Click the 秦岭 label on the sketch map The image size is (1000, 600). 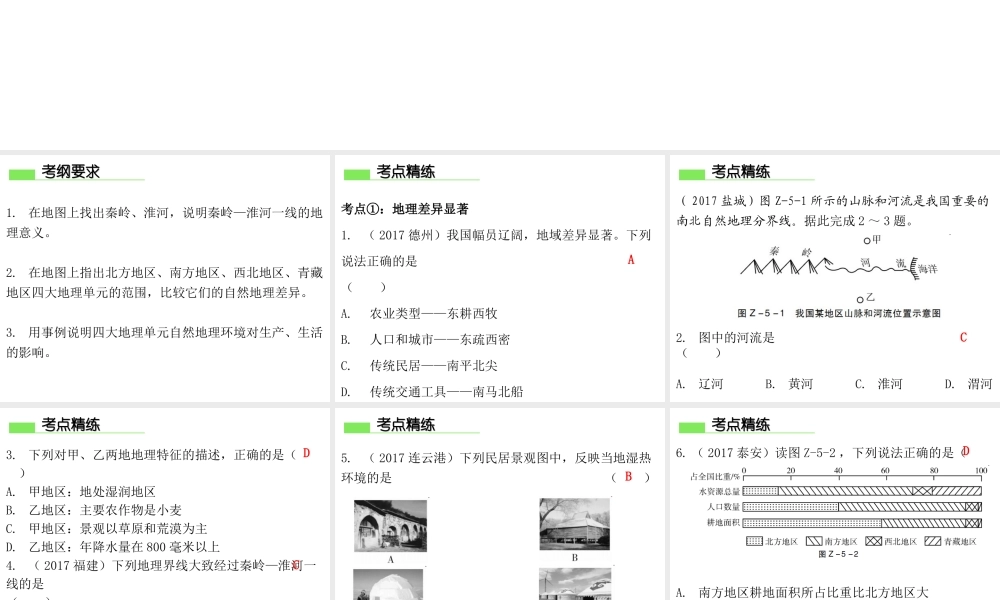(x=790, y=252)
